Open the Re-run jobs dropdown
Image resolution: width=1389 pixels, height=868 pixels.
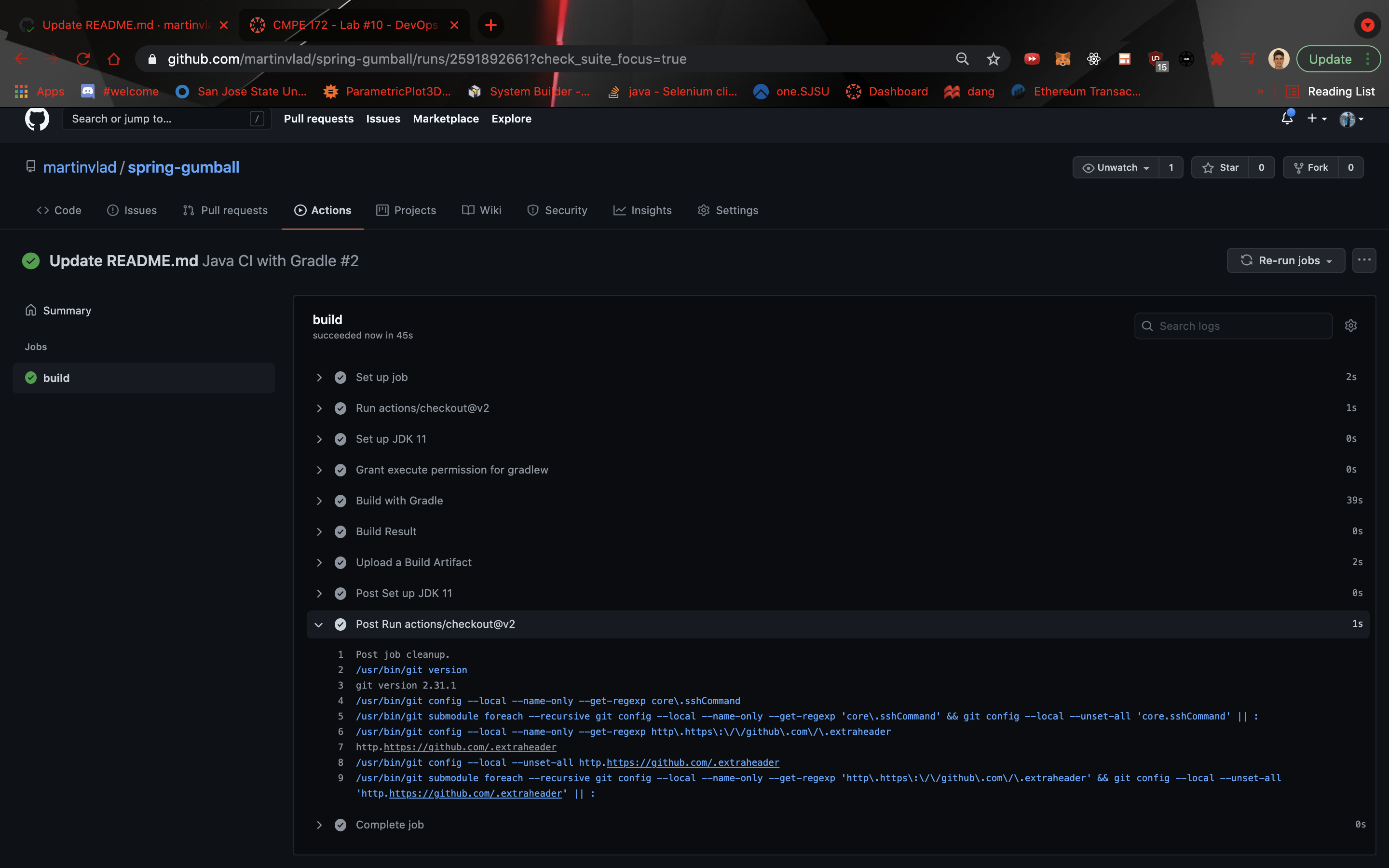(x=1286, y=260)
